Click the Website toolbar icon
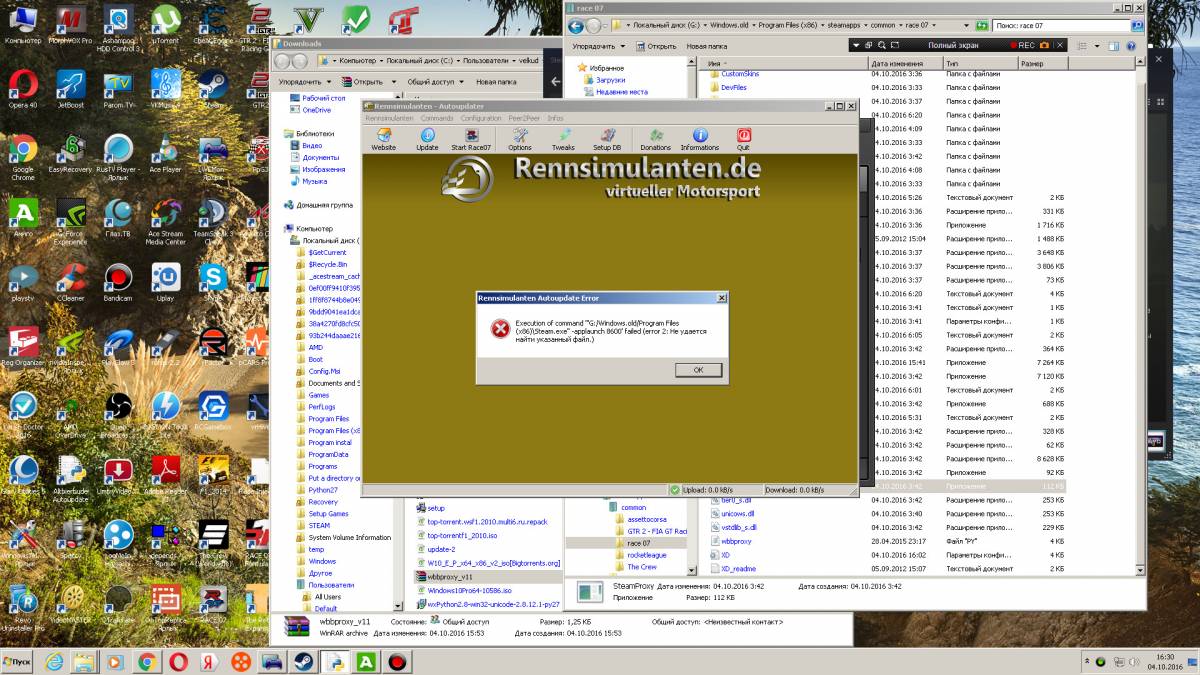The height and width of the screenshot is (675, 1200). click(x=383, y=139)
